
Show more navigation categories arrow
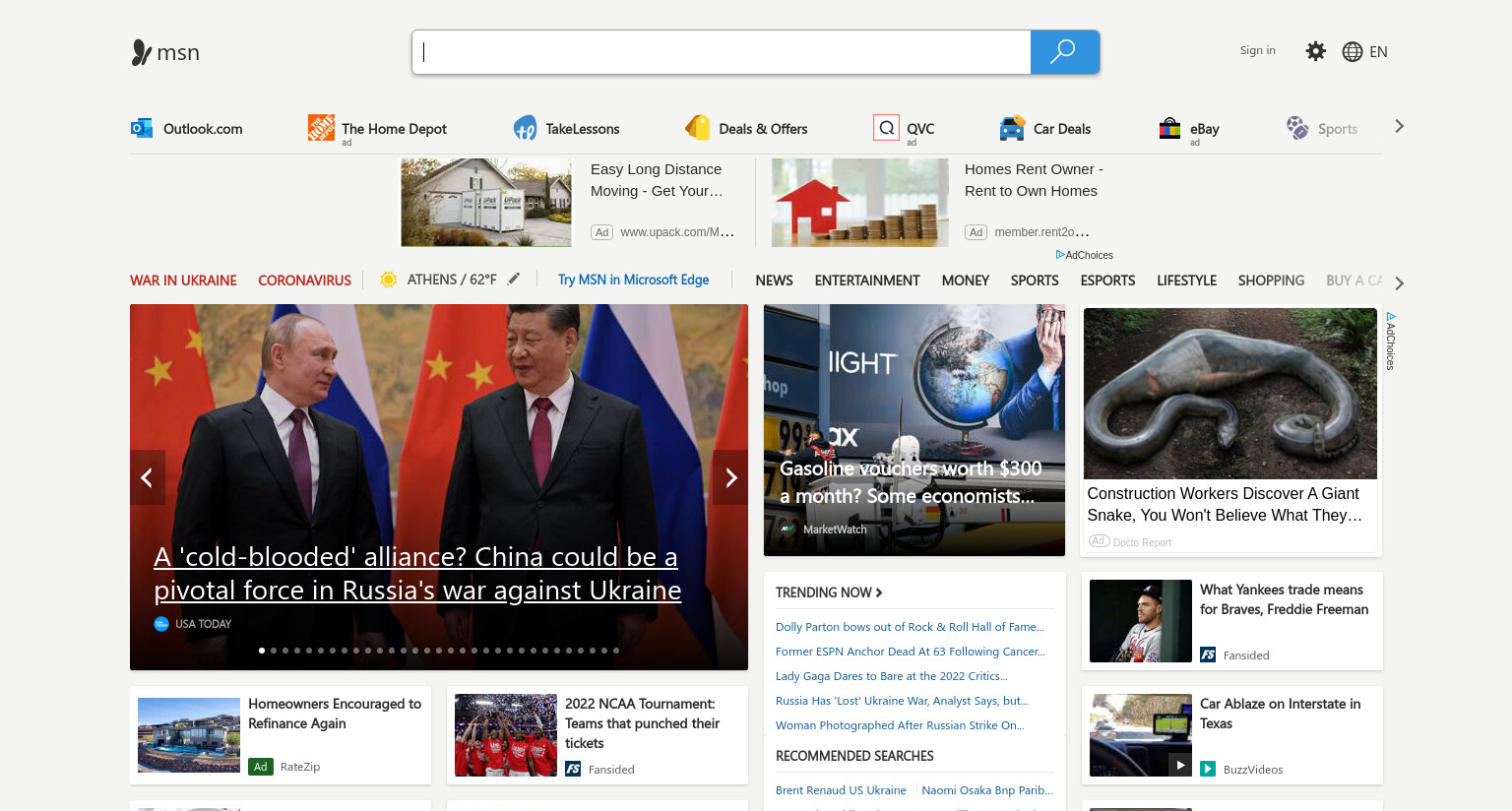tap(1399, 283)
